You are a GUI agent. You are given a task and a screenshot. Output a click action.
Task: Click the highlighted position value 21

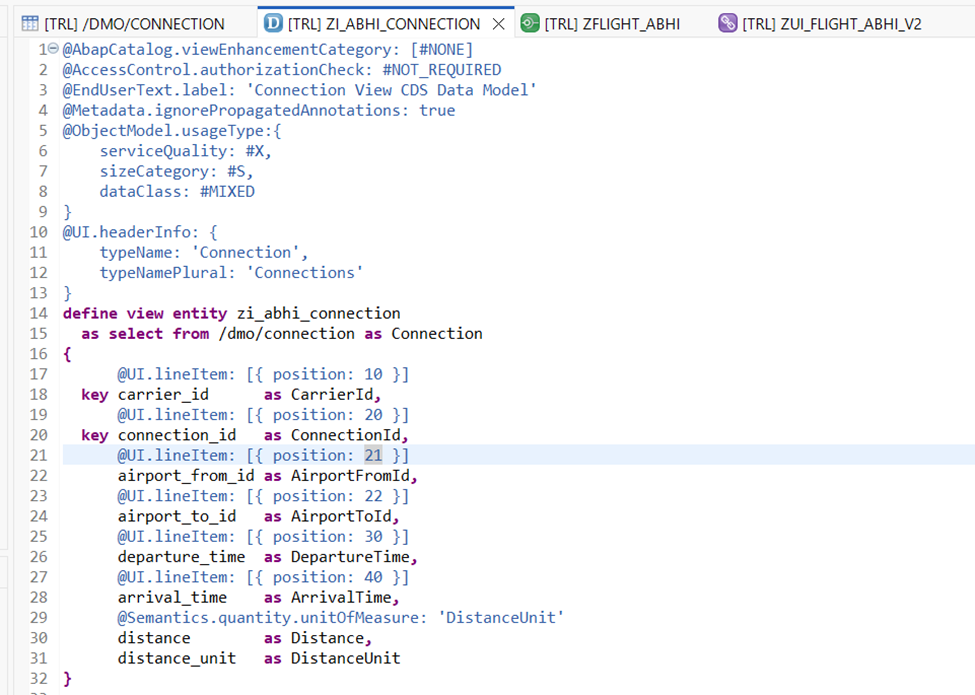coord(373,455)
